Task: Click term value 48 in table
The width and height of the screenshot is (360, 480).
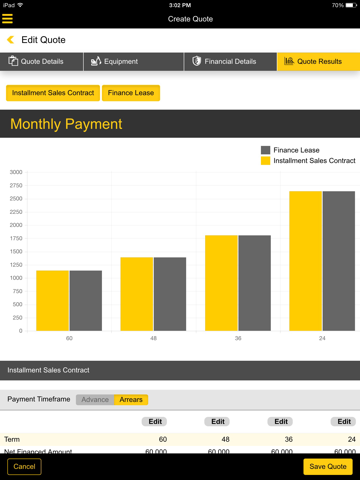Action: click(226, 439)
